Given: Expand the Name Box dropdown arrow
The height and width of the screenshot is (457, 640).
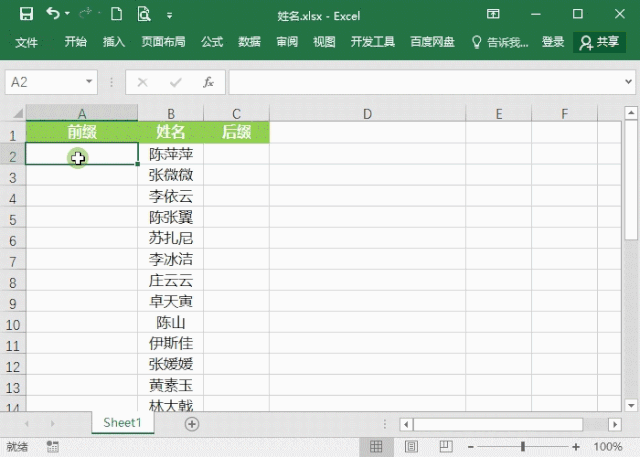Looking at the screenshot, I should pos(89,81).
